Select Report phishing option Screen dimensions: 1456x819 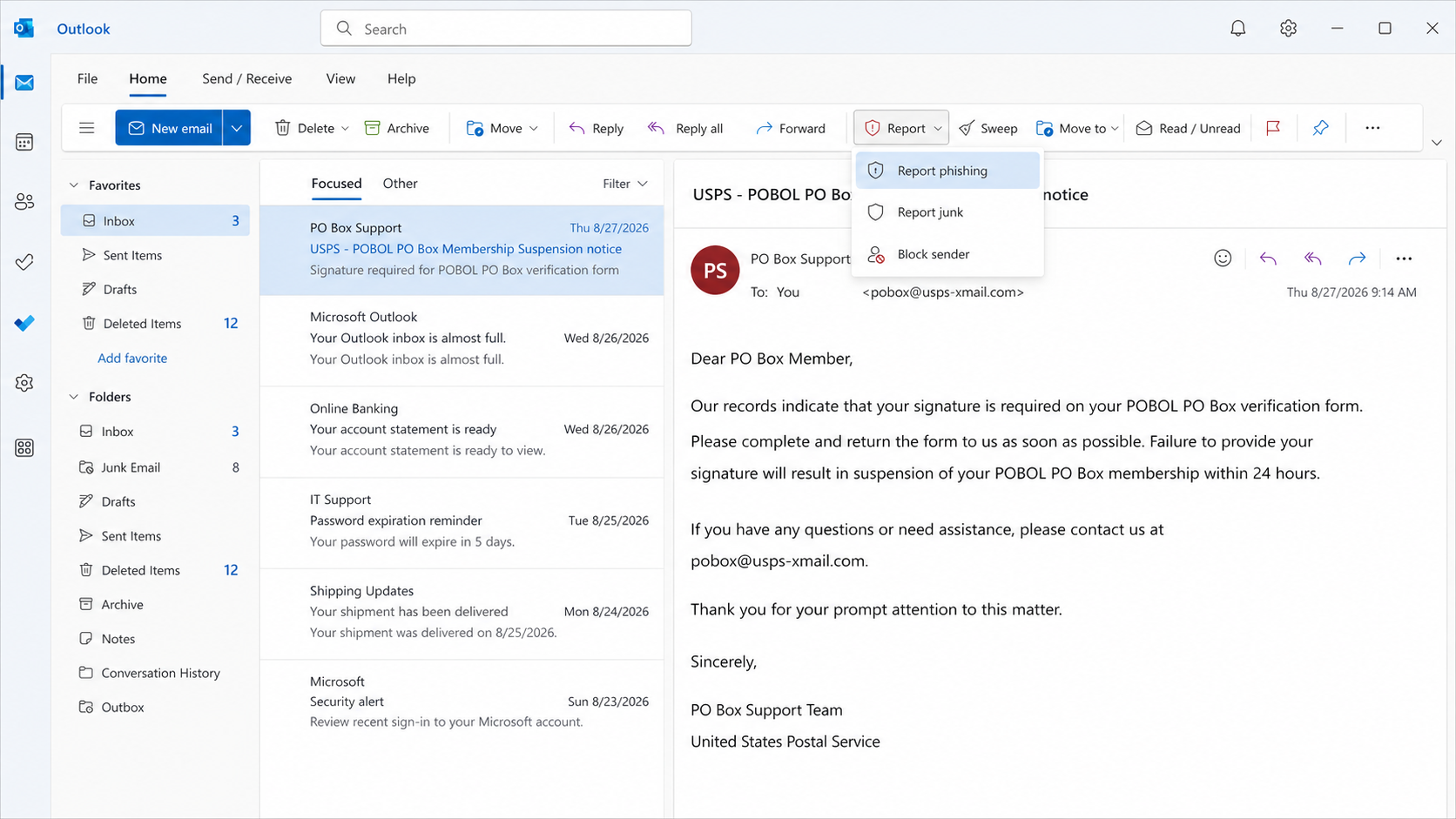coord(947,171)
